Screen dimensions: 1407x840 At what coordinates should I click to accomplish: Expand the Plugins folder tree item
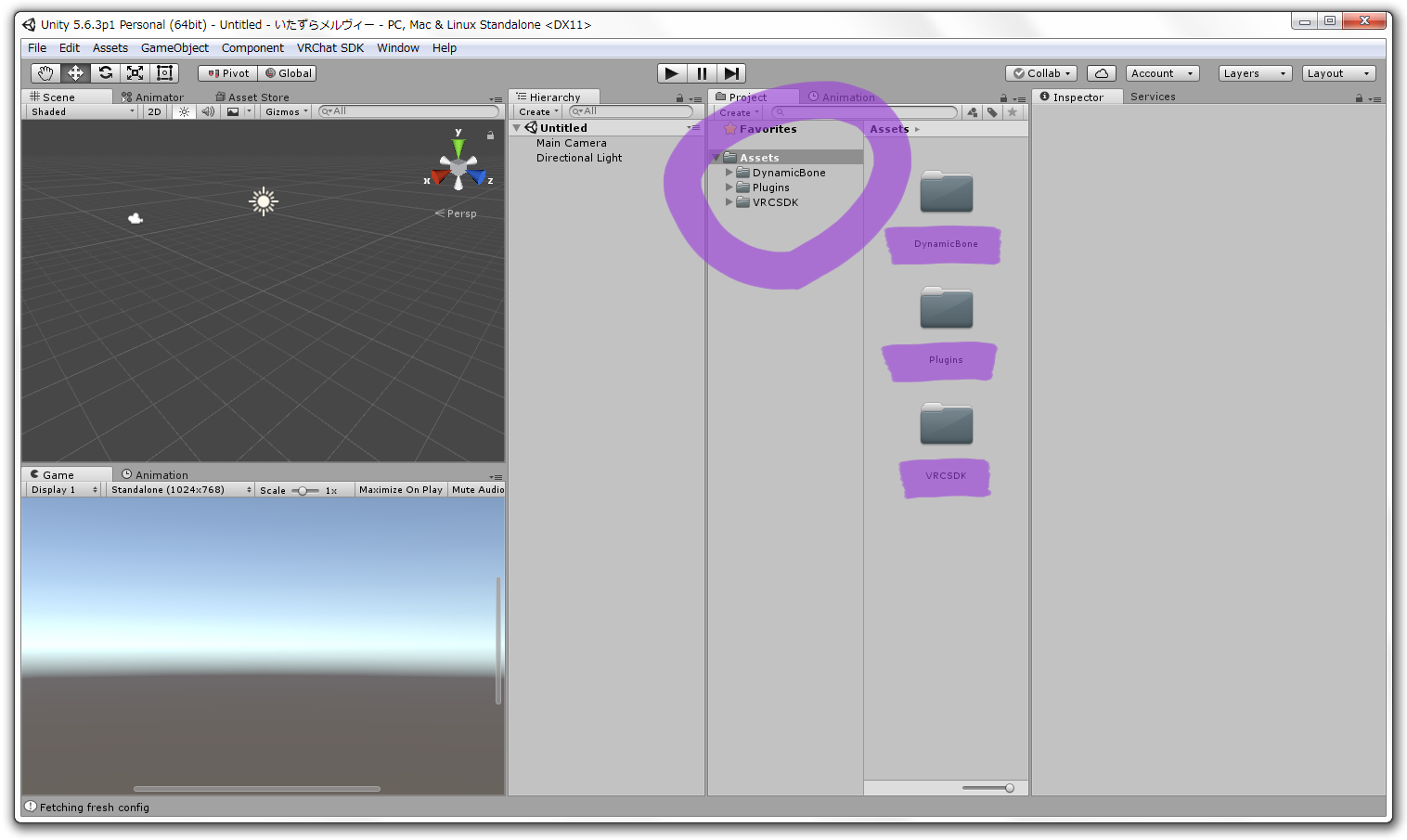point(729,187)
